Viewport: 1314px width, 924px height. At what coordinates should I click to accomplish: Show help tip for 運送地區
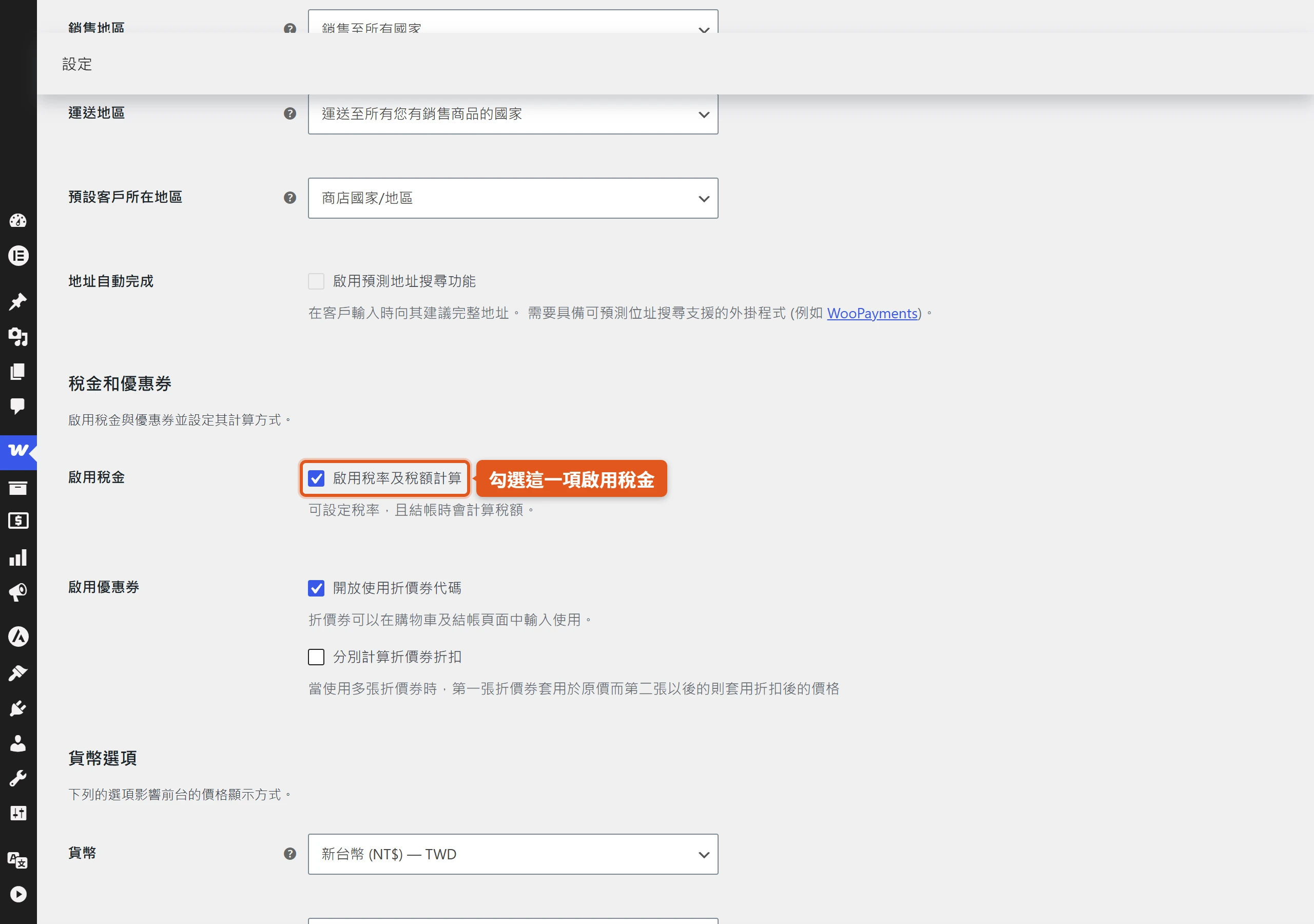[290, 113]
